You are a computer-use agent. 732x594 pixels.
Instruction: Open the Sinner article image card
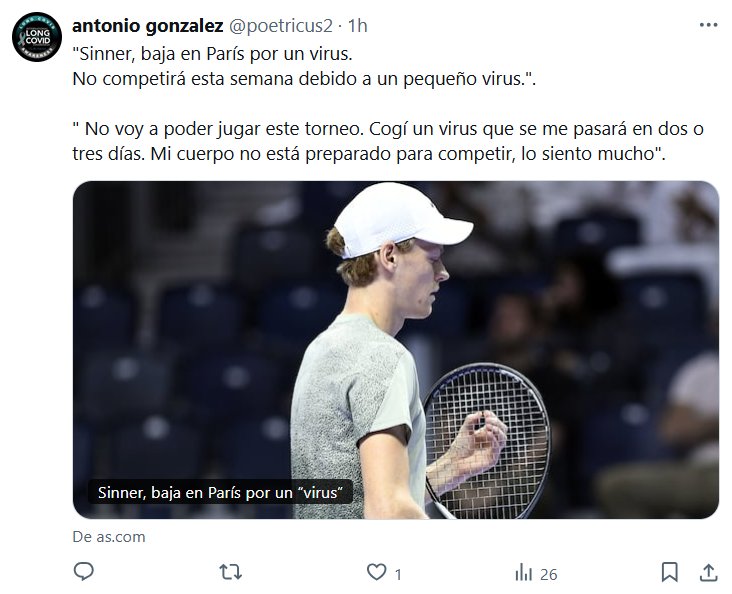[x=395, y=350]
